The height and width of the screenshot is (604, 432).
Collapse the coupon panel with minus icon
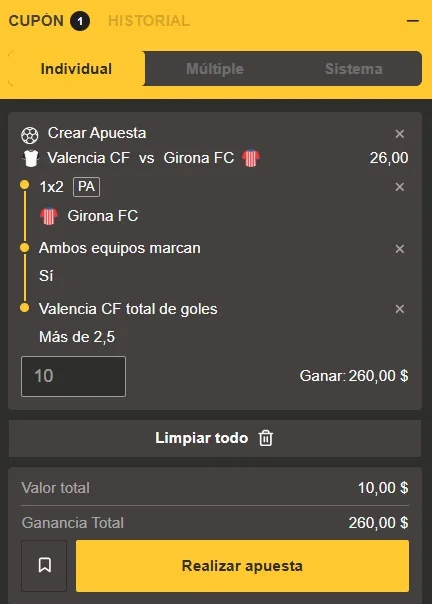(413, 21)
